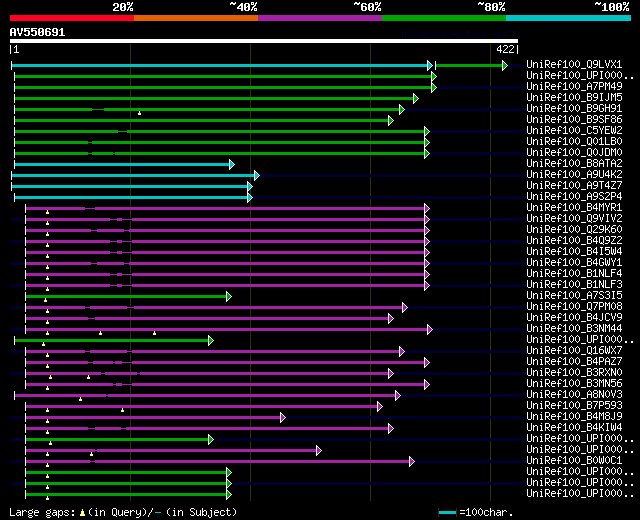Image resolution: width=640 pixels, height=520 pixels.
Task: Click arrowhead ending the B7P593 purple alignment
Action: (380, 407)
